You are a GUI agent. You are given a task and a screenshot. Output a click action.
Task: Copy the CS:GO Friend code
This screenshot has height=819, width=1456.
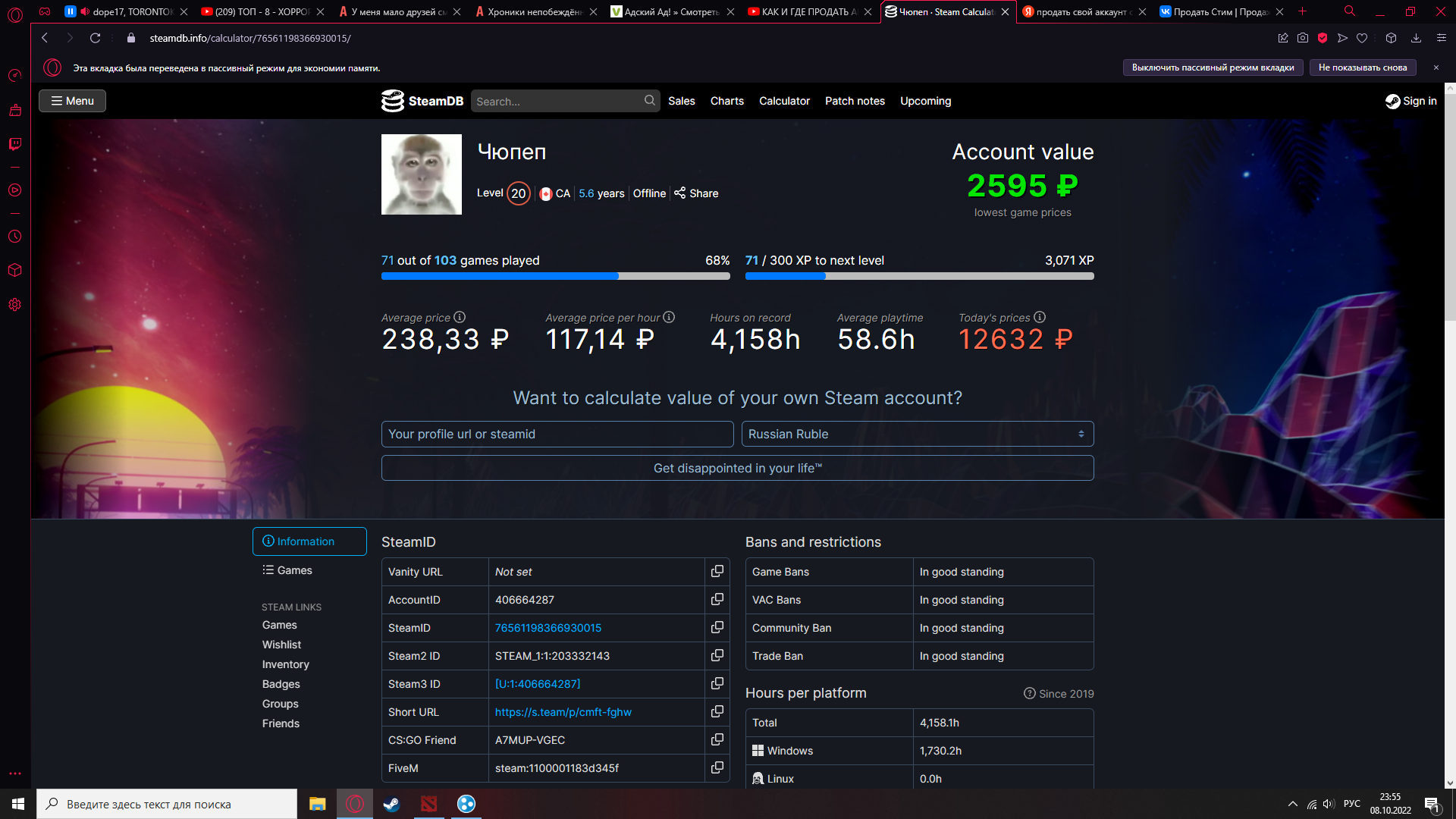click(x=717, y=739)
